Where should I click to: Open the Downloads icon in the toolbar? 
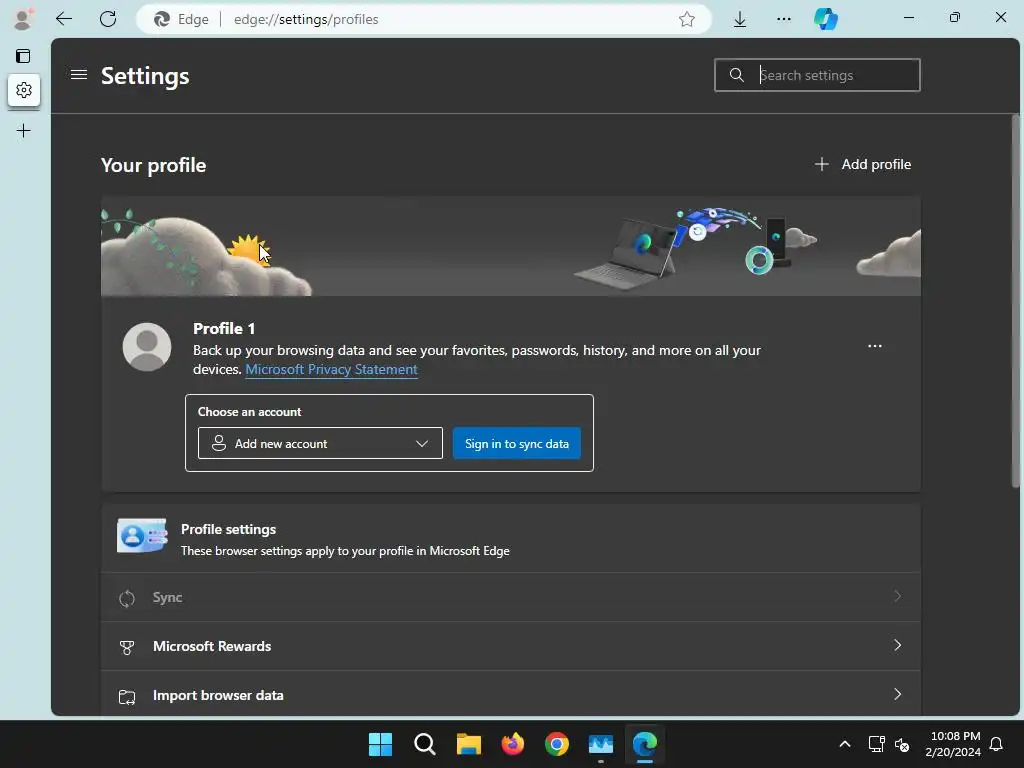[740, 19]
